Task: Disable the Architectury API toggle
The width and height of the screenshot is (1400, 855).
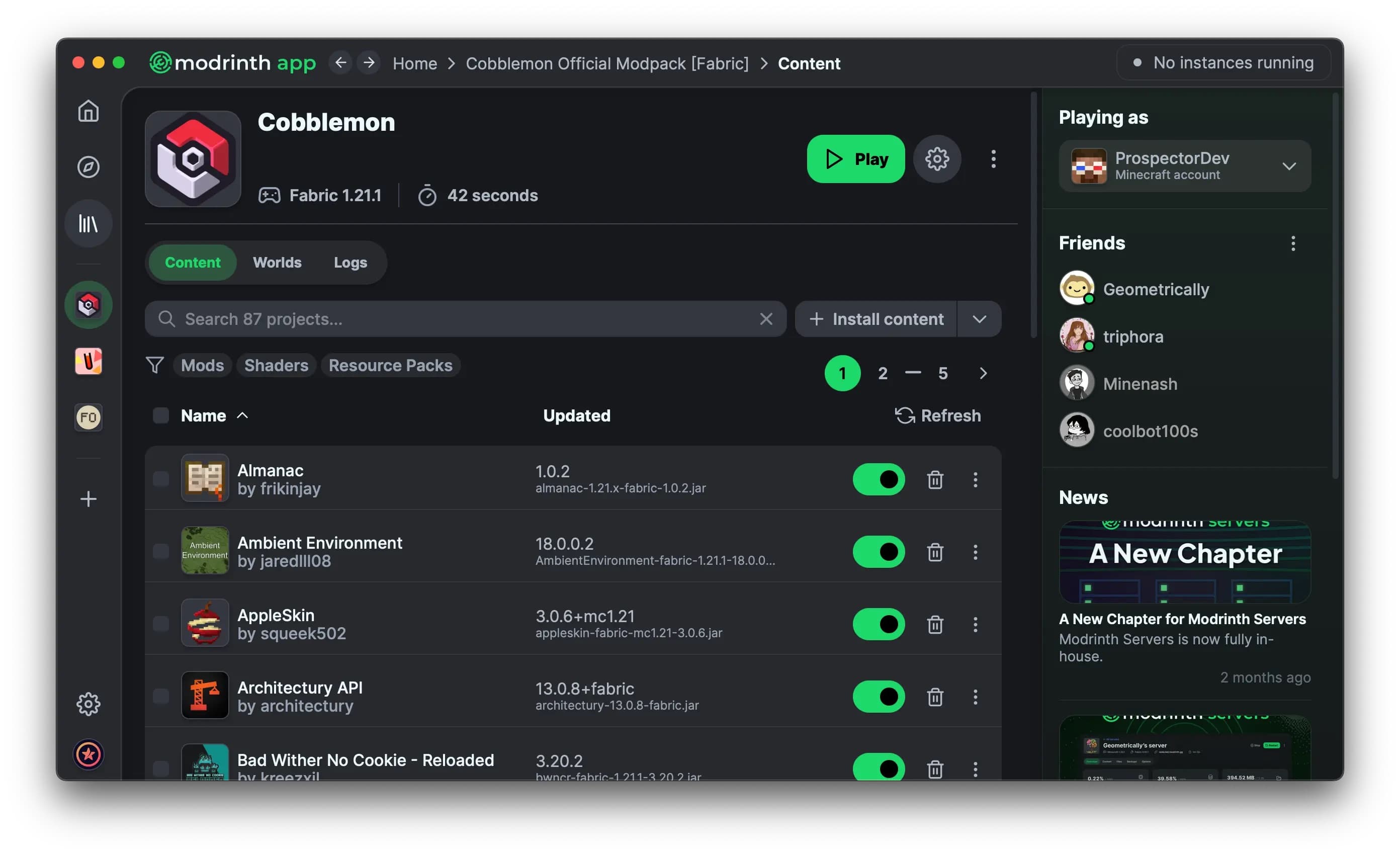Action: pos(879,697)
